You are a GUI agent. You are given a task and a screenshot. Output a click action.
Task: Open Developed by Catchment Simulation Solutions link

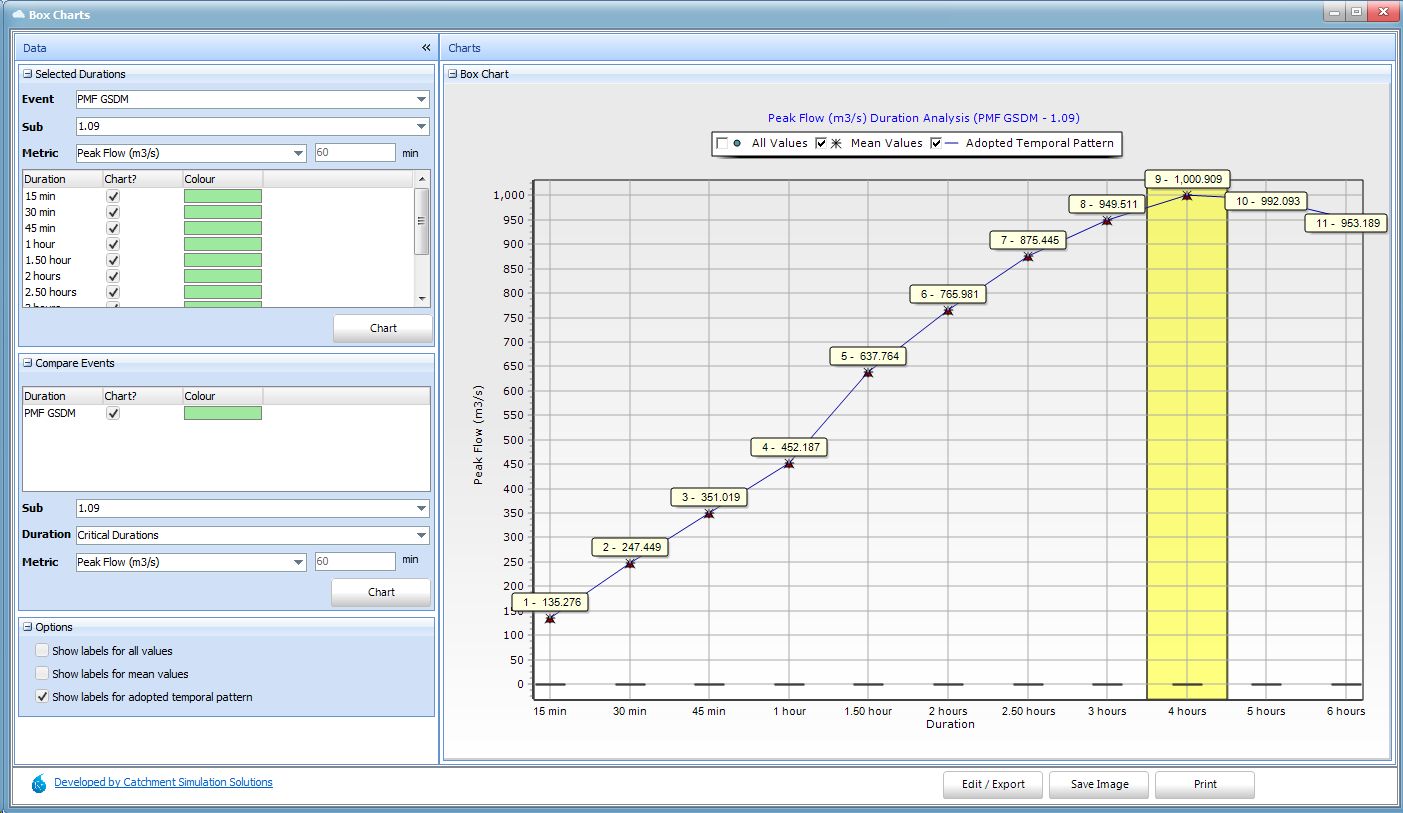coord(163,782)
